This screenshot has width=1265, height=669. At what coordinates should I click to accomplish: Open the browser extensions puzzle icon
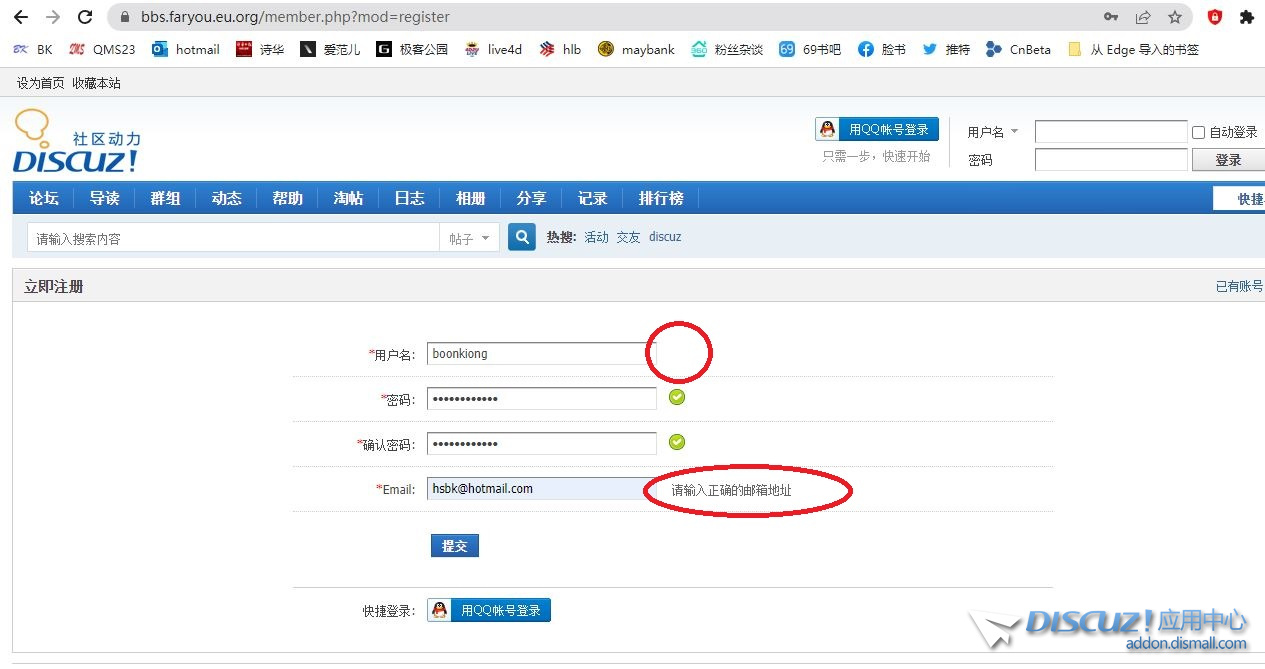pos(1246,17)
